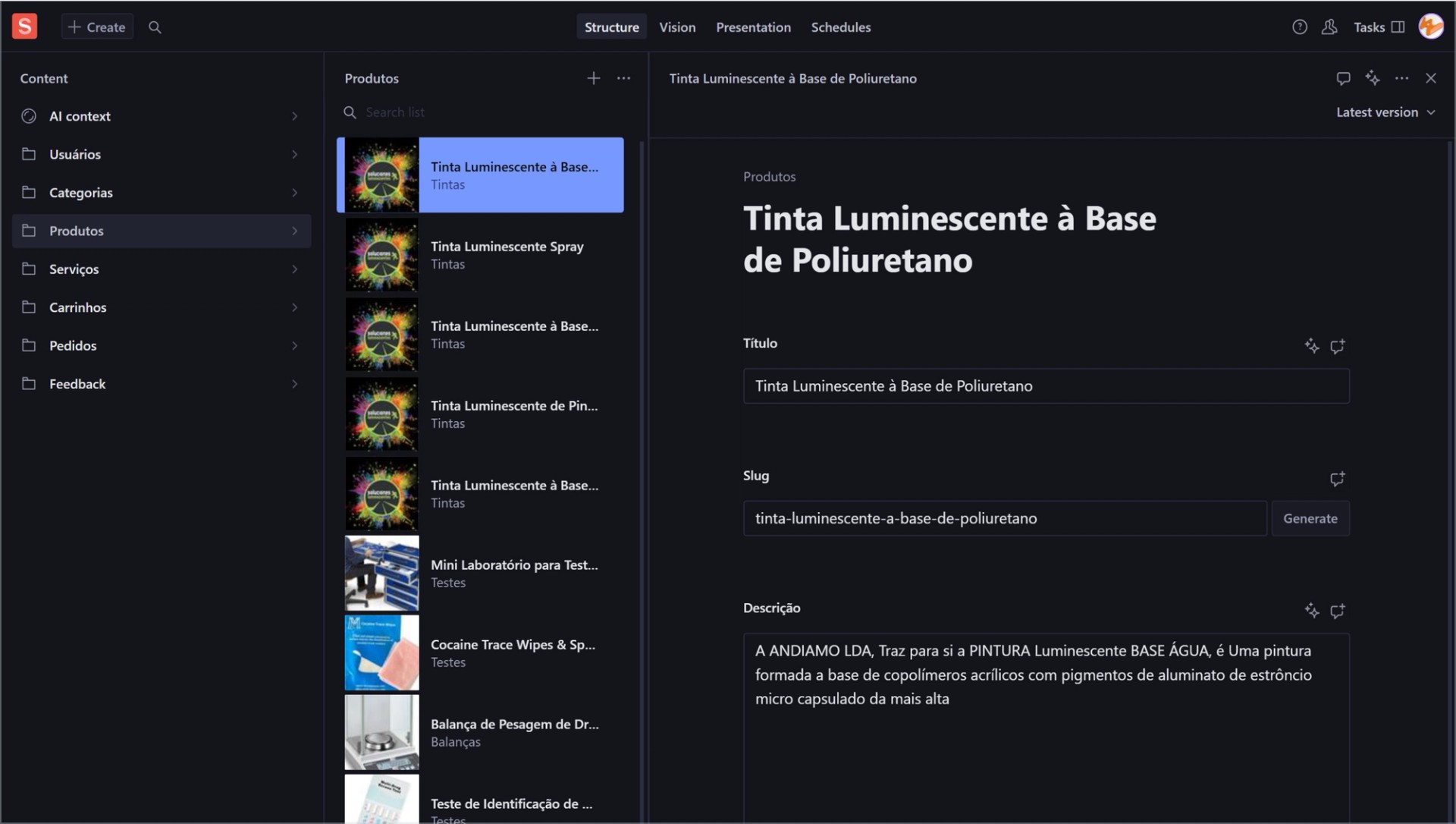Expand Pedidos chevron arrow
1456x824 pixels.
point(295,345)
